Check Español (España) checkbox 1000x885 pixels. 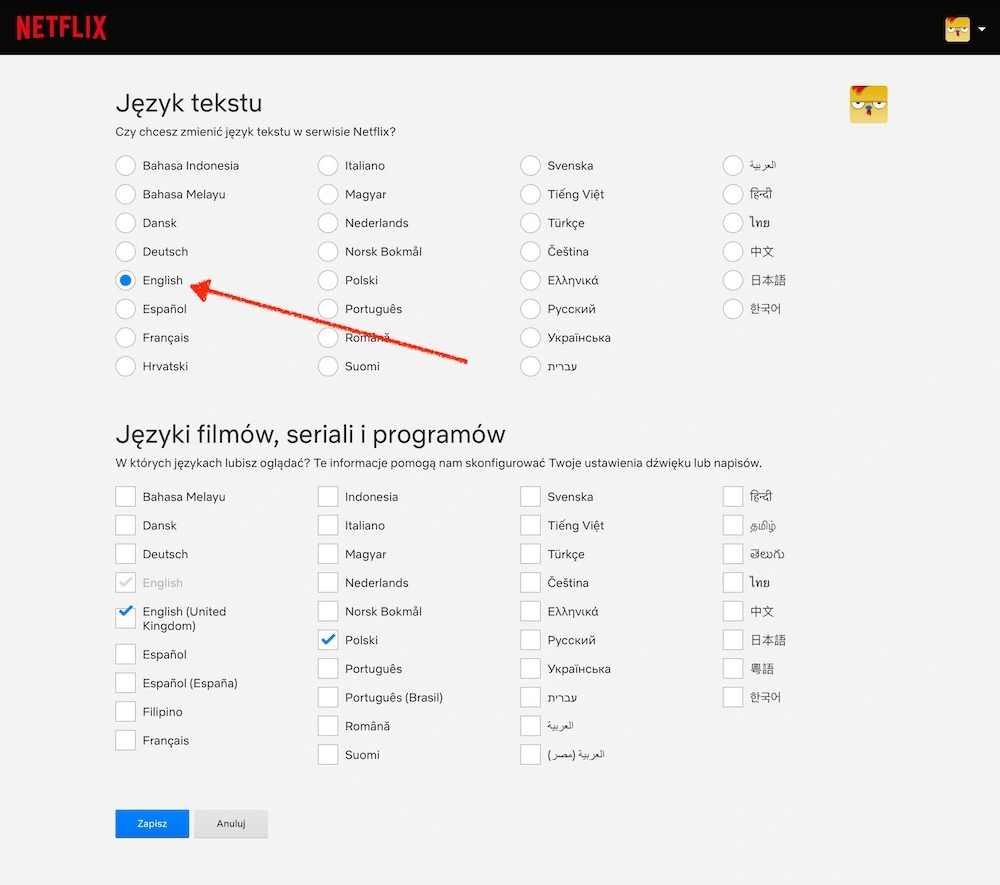coord(126,683)
